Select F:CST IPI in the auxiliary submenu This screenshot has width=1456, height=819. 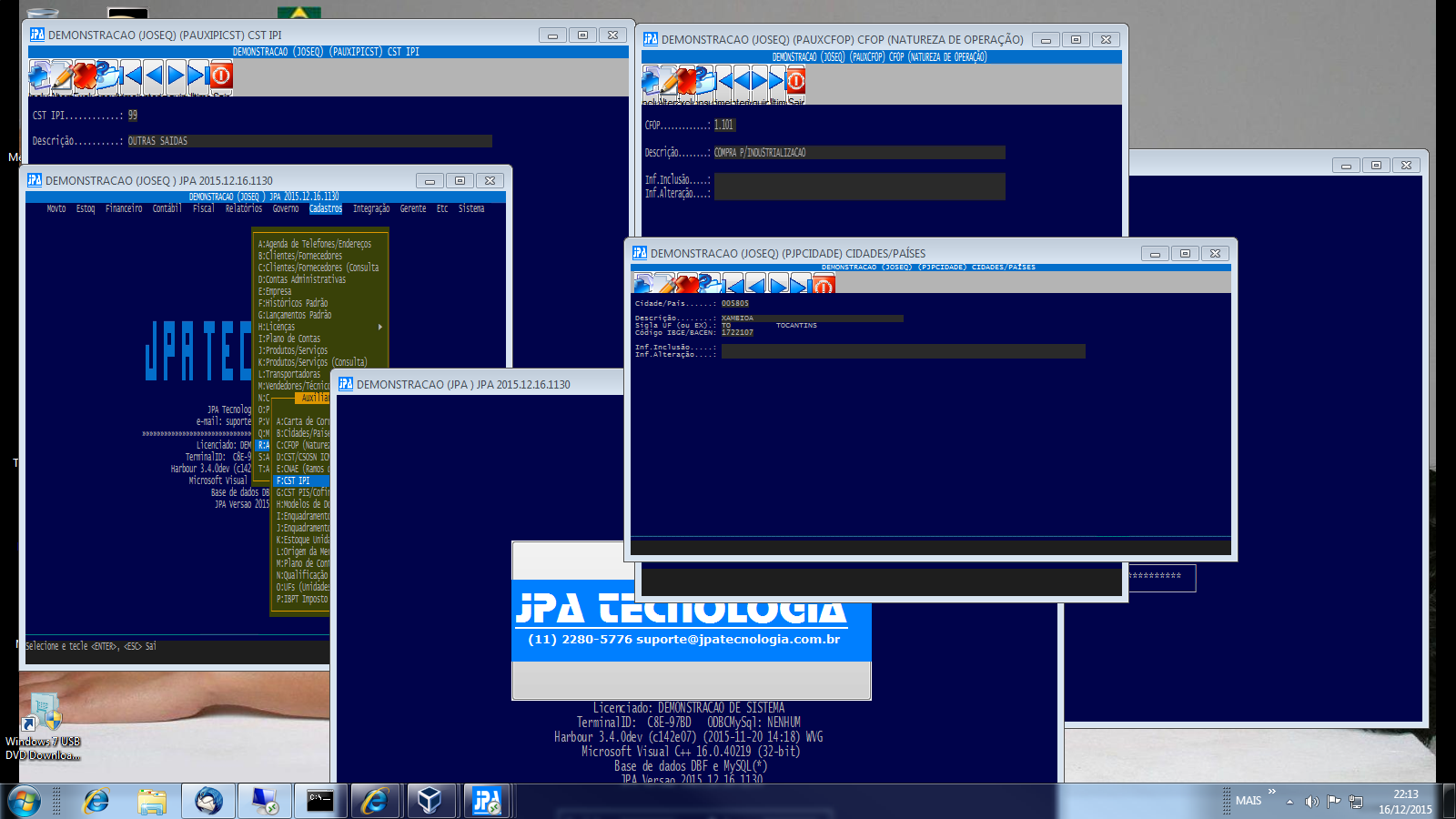pyautogui.click(x=293, y=480)
